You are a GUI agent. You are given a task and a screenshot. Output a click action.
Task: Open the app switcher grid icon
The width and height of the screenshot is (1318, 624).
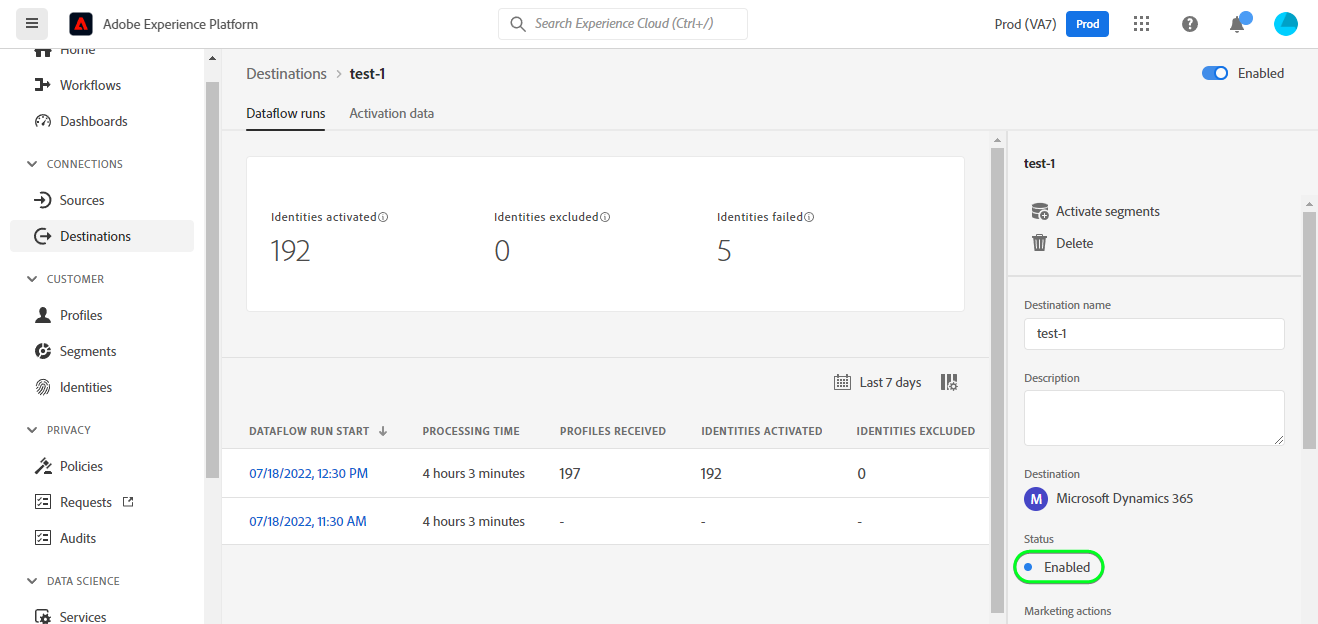click(1141, 24)
